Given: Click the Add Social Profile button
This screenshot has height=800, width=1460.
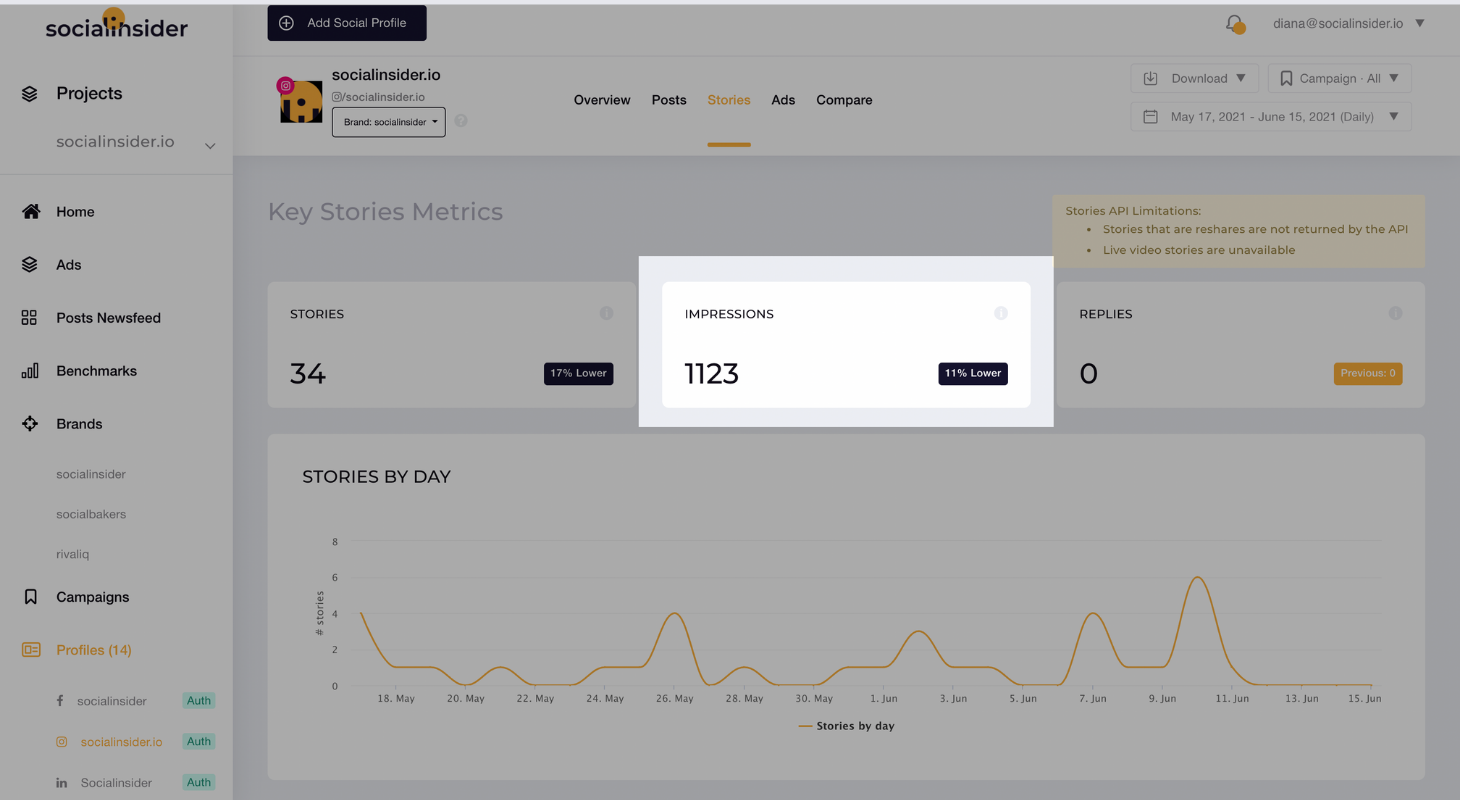Looking at the screenshot, I should (x=347, y=23).
